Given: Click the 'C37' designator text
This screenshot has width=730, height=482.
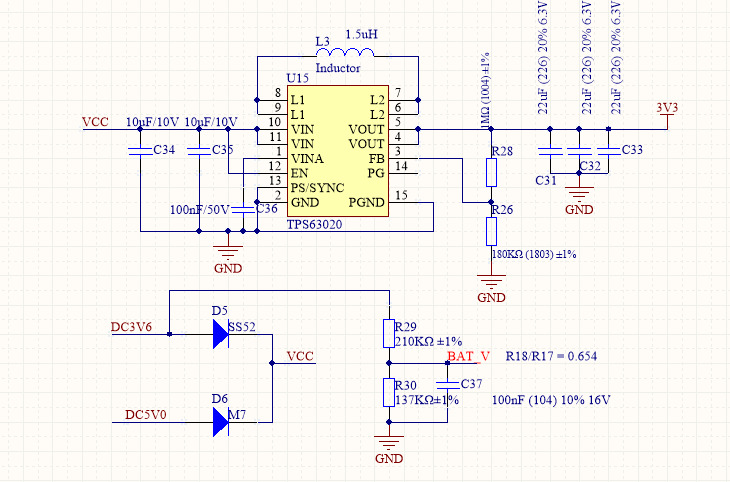Looking at the screenshot, I should [x=471, y=384].
